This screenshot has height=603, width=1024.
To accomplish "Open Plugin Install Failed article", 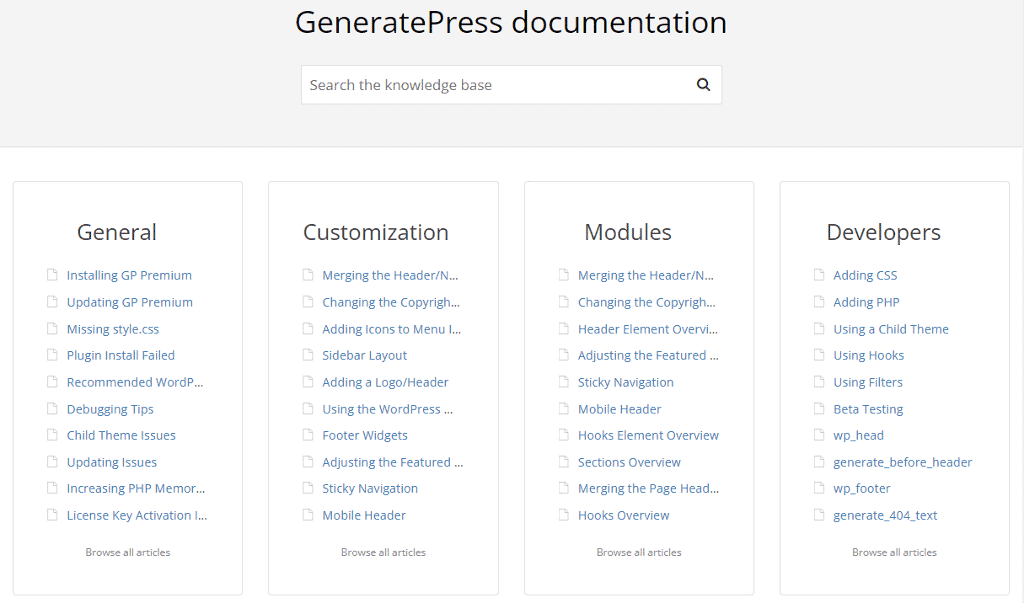I will pyautogui.click(x=120, y=355).
